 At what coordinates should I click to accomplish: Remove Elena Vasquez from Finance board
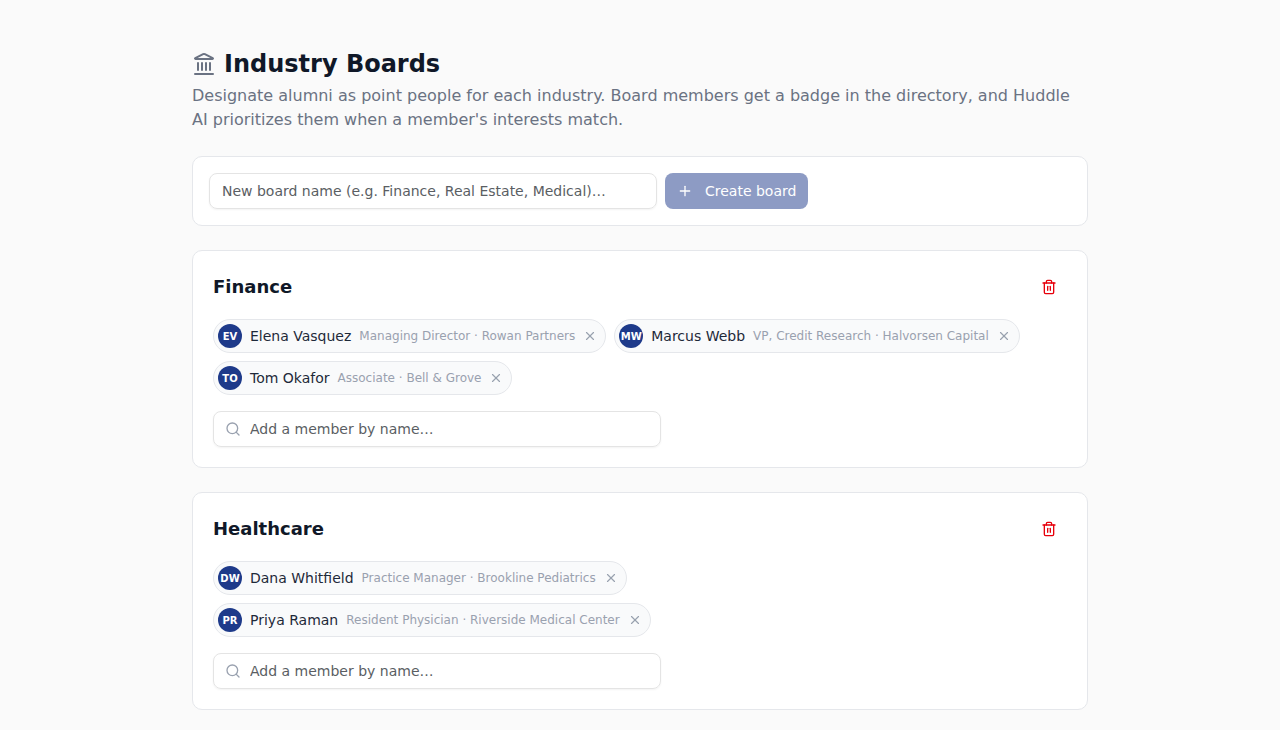(x=590, y=336)
